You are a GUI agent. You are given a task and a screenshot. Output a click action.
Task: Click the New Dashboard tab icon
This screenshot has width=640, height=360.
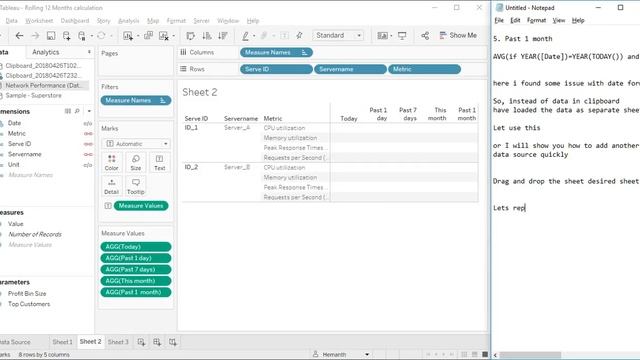[x=157, y=342]
